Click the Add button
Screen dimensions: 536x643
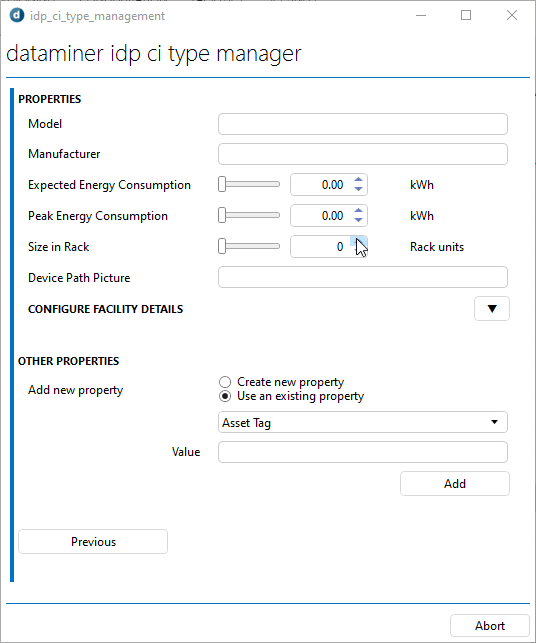(x=455, y=483)
